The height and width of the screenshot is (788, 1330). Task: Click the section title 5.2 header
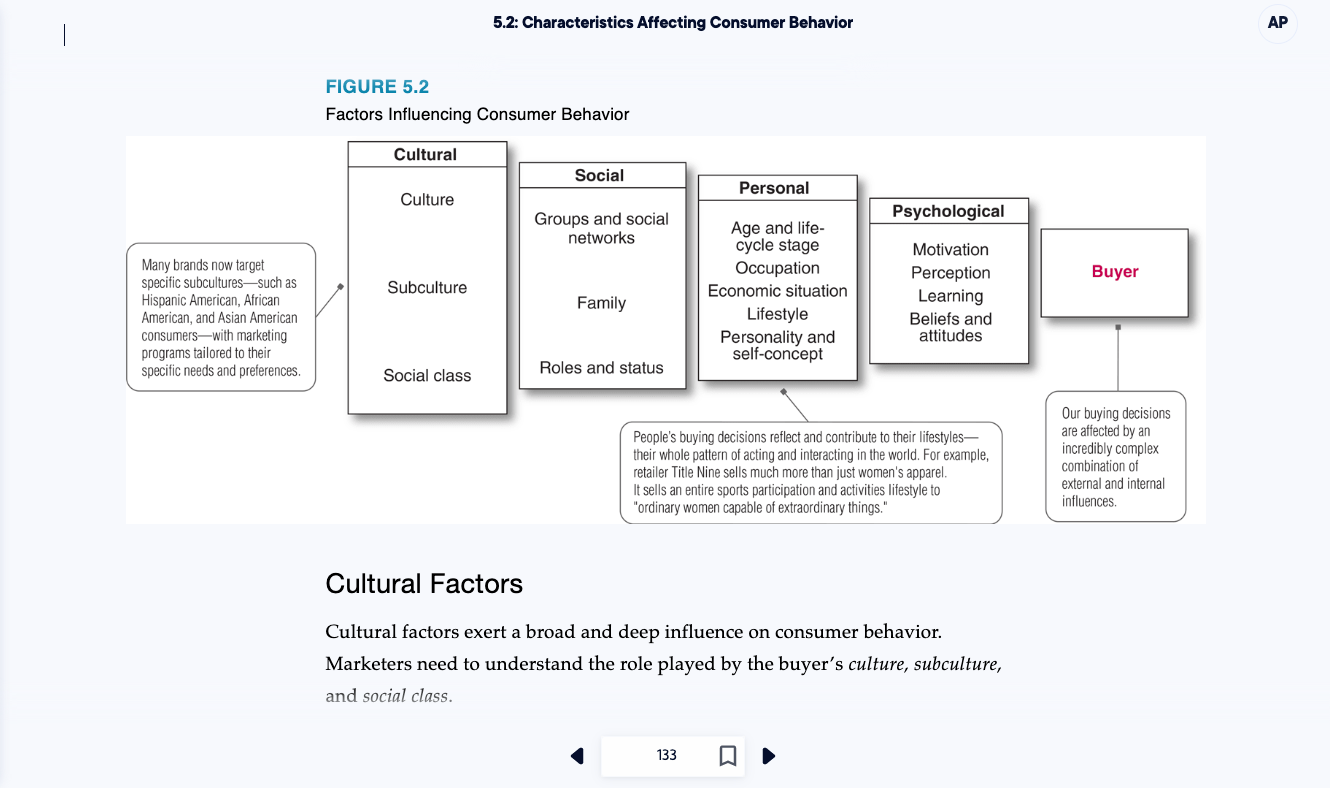pyautogui.click(x=673, y=22)
